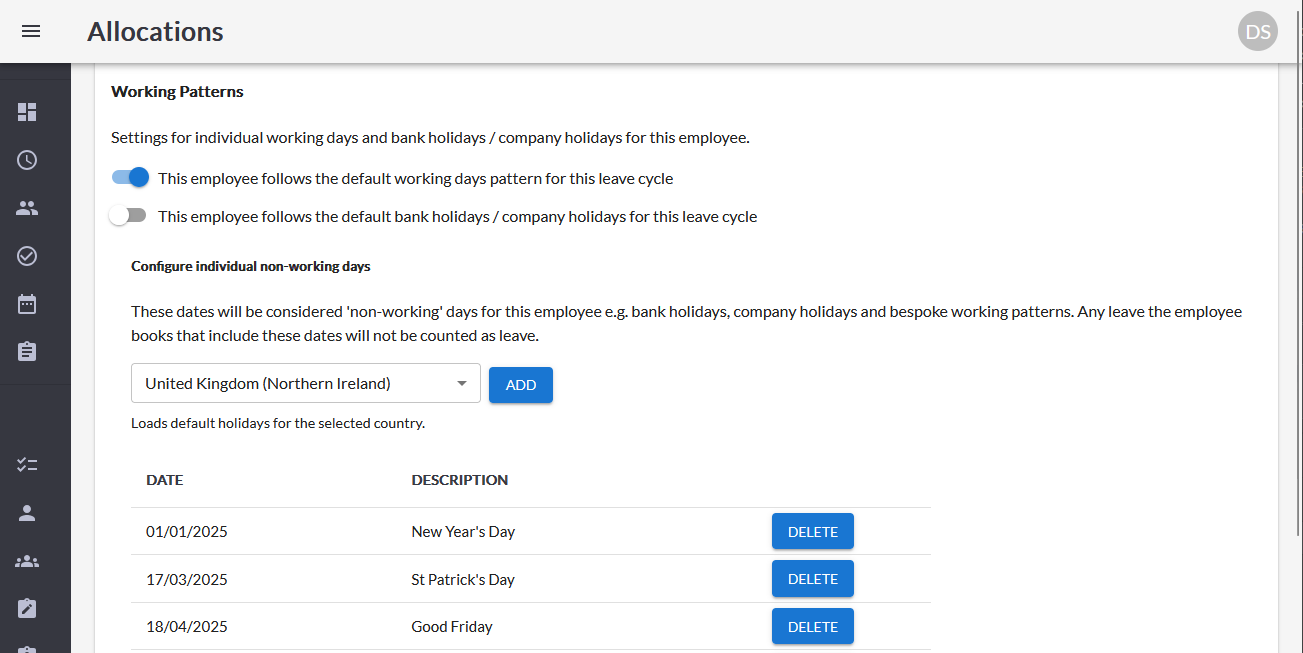This screenshot has width=1303, height=653.
Task: Click the ADD button to load holidays
Action: pos(520,384)
